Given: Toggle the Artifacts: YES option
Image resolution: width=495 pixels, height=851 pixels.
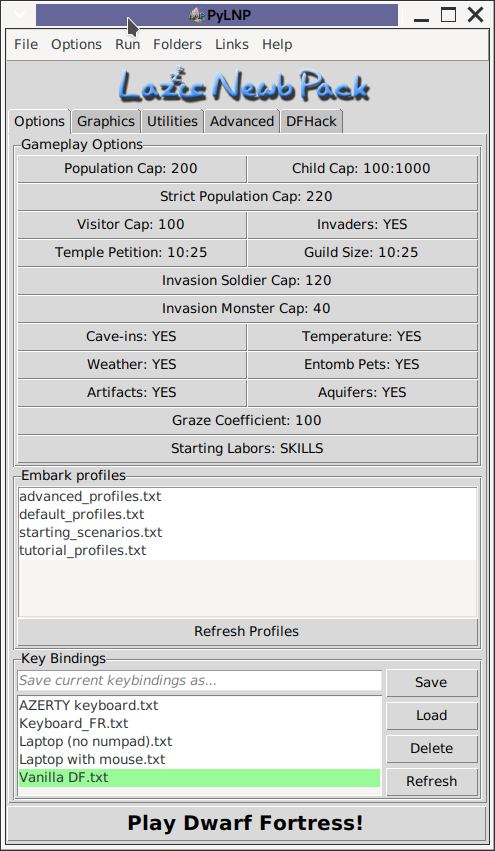Looking at the screenshot, I should pyautogui.click(x=131, y=392).
